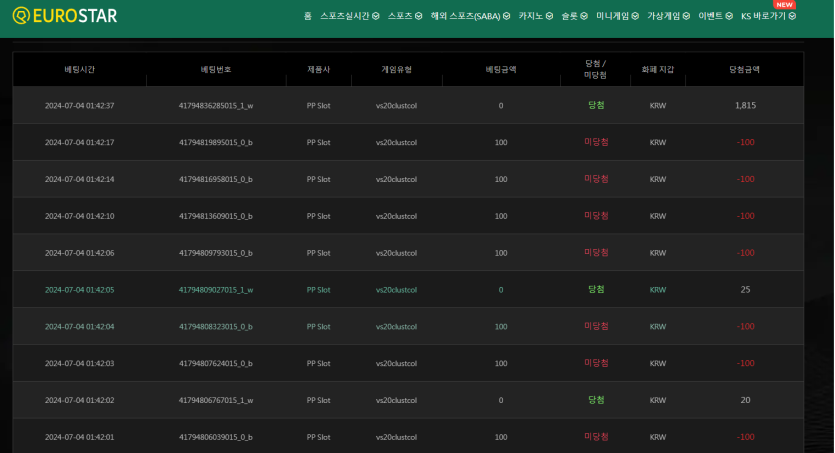Click the 베팅번호 column header
This screenshot has width=835, height=453.
pos(216,69)
